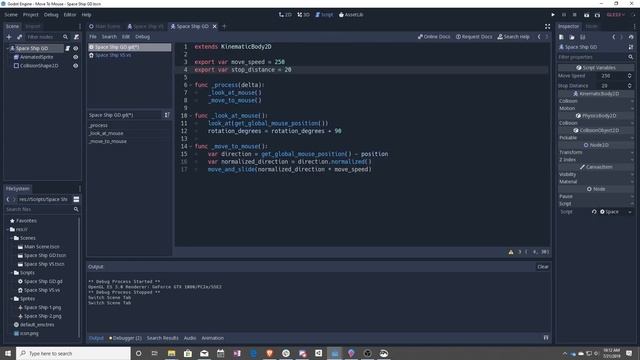This screenshot has width=640, height=360.
Task: Open the Project menu
Action: point(31,15)
